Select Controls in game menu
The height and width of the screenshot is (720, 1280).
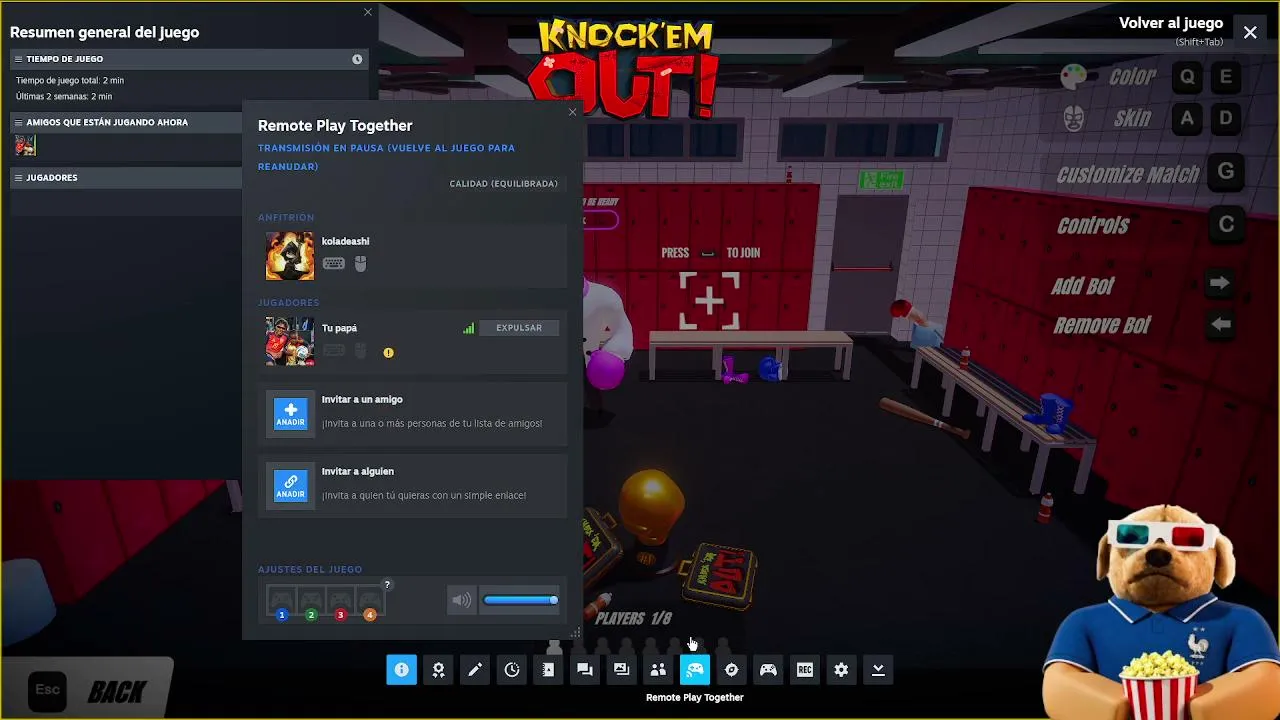1093,225
